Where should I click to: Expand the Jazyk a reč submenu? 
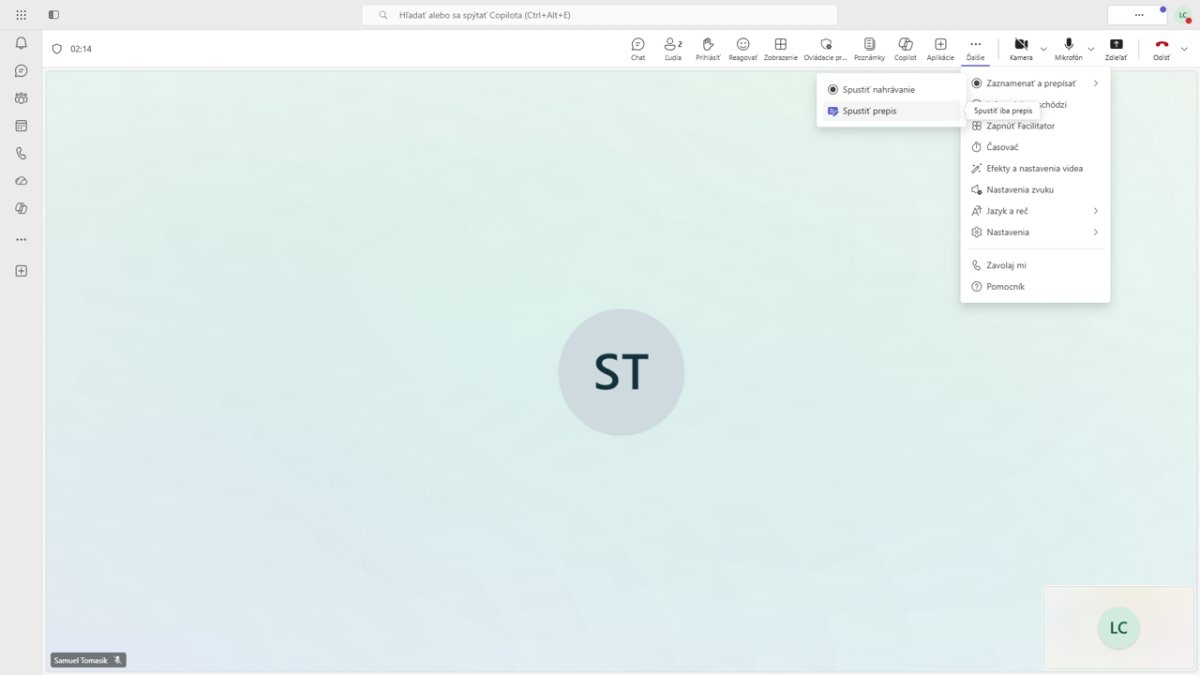[x=1035, y=211]
